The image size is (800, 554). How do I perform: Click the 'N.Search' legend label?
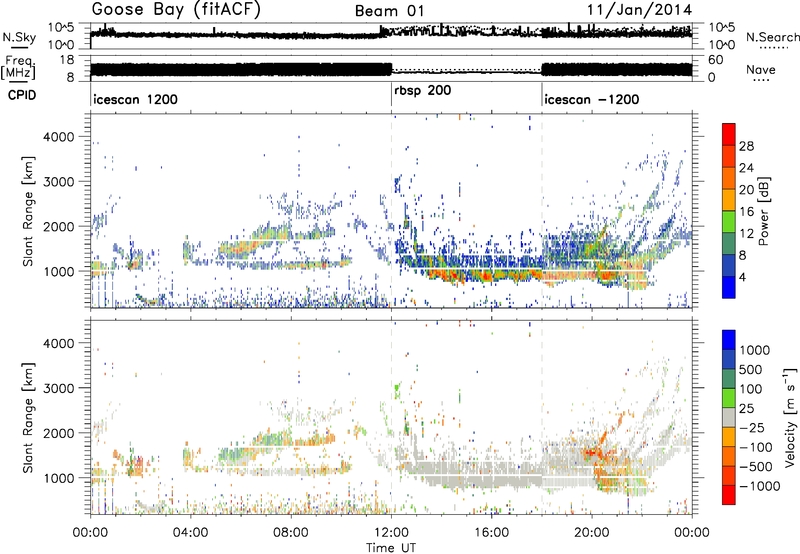(772, 37)
